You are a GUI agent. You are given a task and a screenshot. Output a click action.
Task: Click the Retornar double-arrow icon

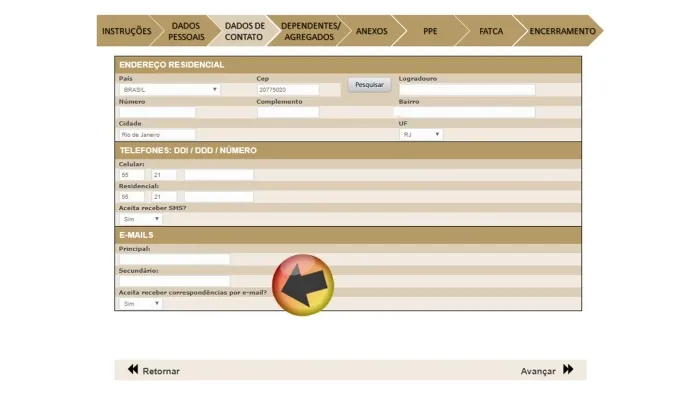pos(133,369)
